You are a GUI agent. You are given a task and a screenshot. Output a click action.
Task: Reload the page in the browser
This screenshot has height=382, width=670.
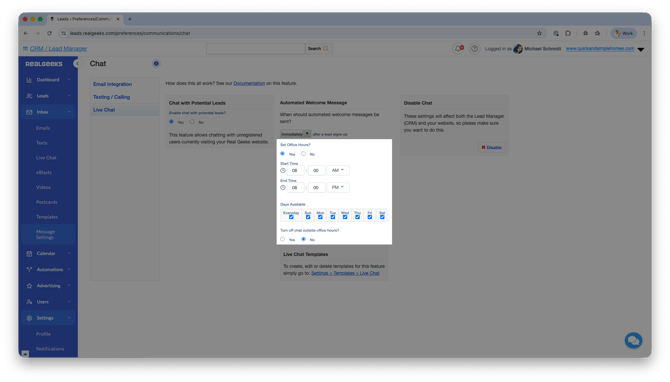(x=49, y=33)
